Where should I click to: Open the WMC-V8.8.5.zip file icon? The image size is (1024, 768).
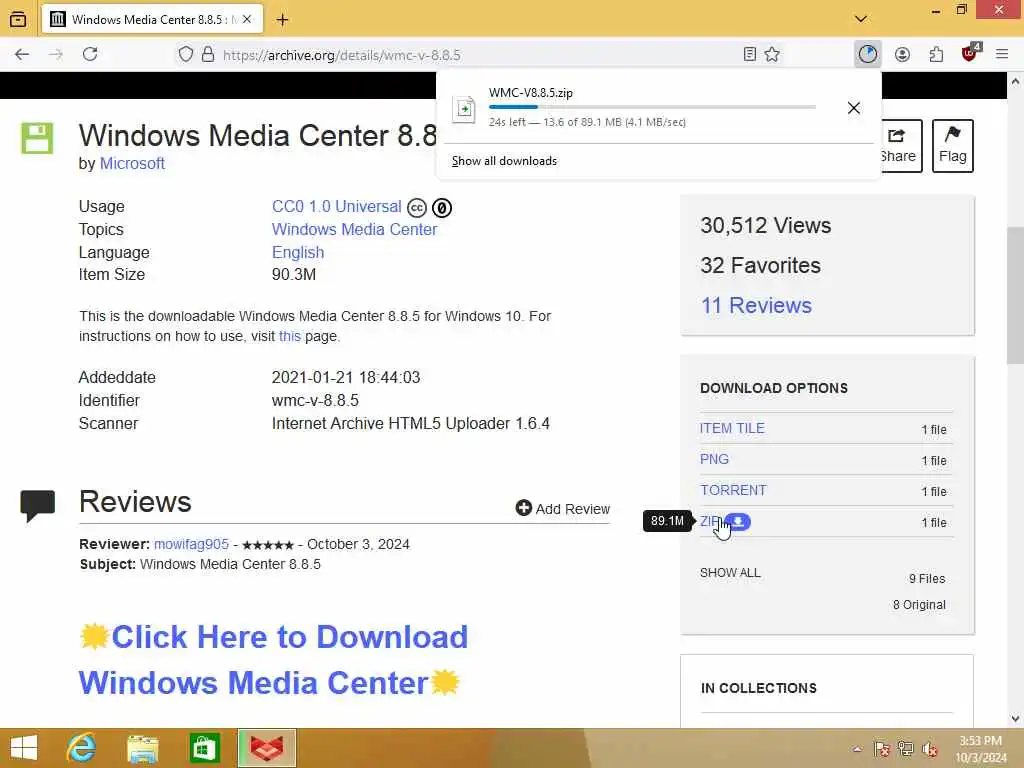coord(464,108)
